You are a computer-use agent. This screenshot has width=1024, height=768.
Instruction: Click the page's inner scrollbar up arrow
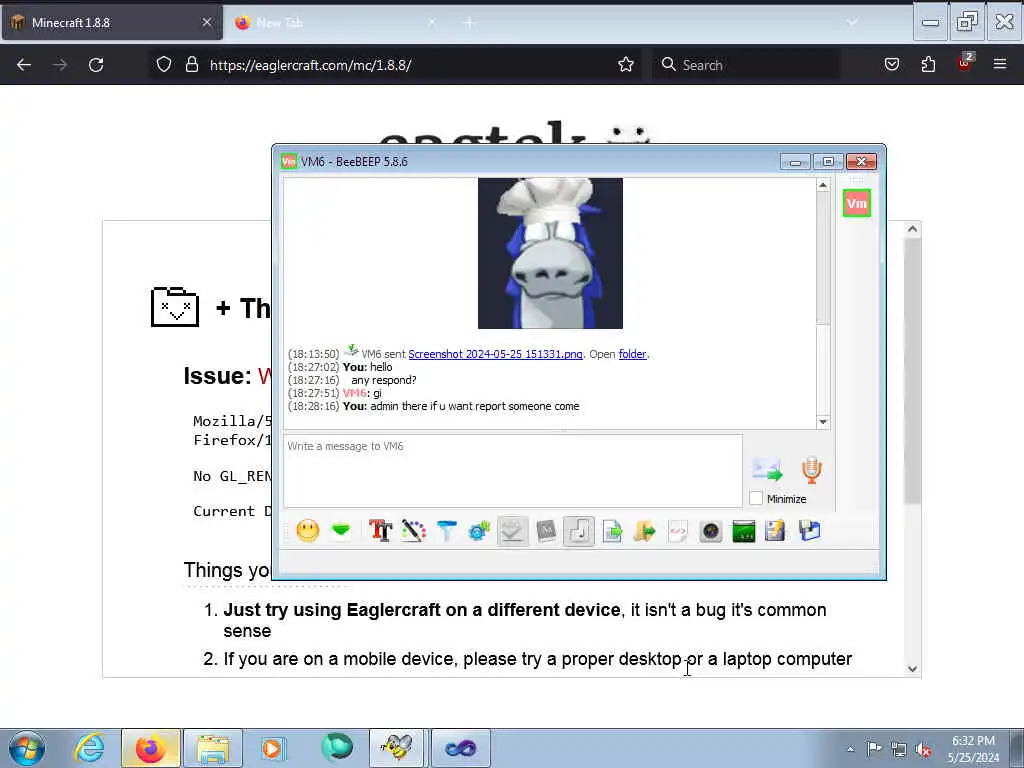pos(912,229)
